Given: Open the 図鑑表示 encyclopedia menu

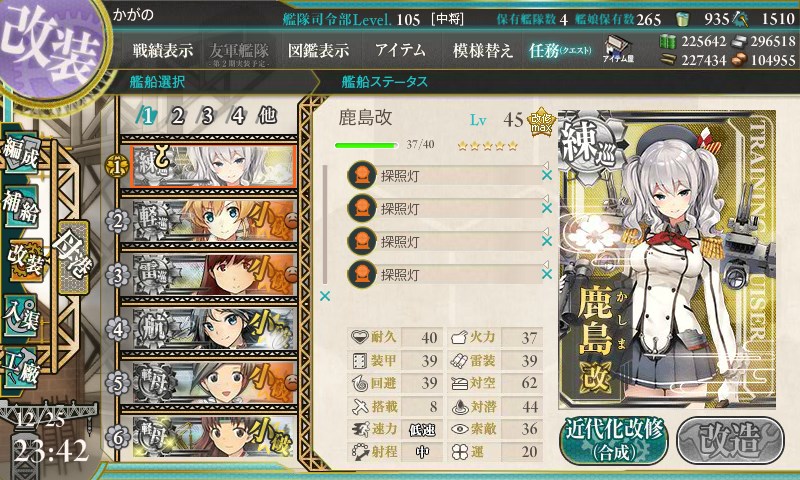Looking at the screenshot, I should tap(318, 50).
